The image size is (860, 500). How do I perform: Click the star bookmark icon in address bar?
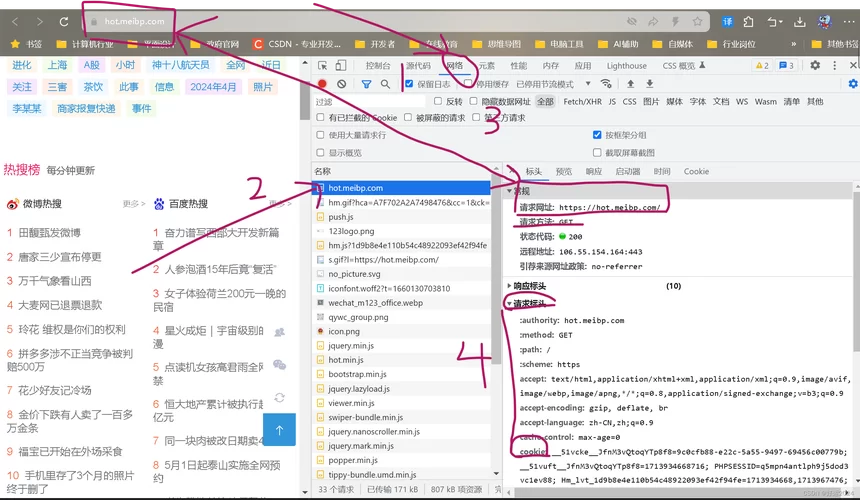tap(697, 21)
